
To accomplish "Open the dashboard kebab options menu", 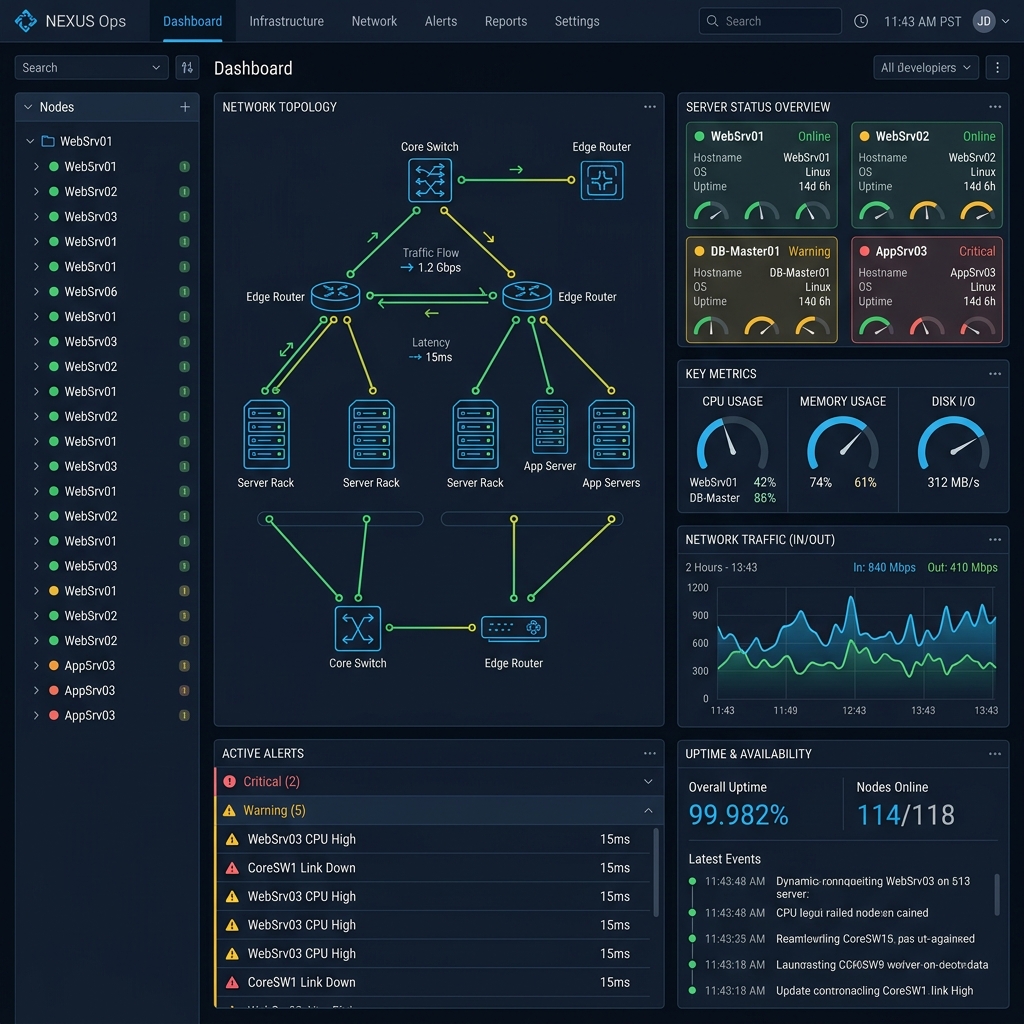I will [996, 68].
